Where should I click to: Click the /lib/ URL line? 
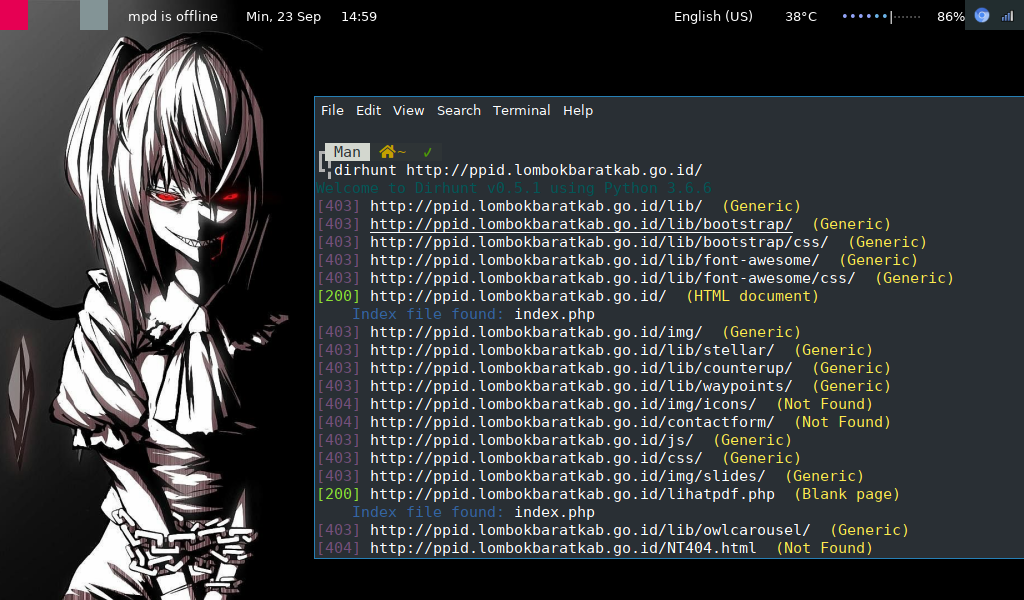536,206
